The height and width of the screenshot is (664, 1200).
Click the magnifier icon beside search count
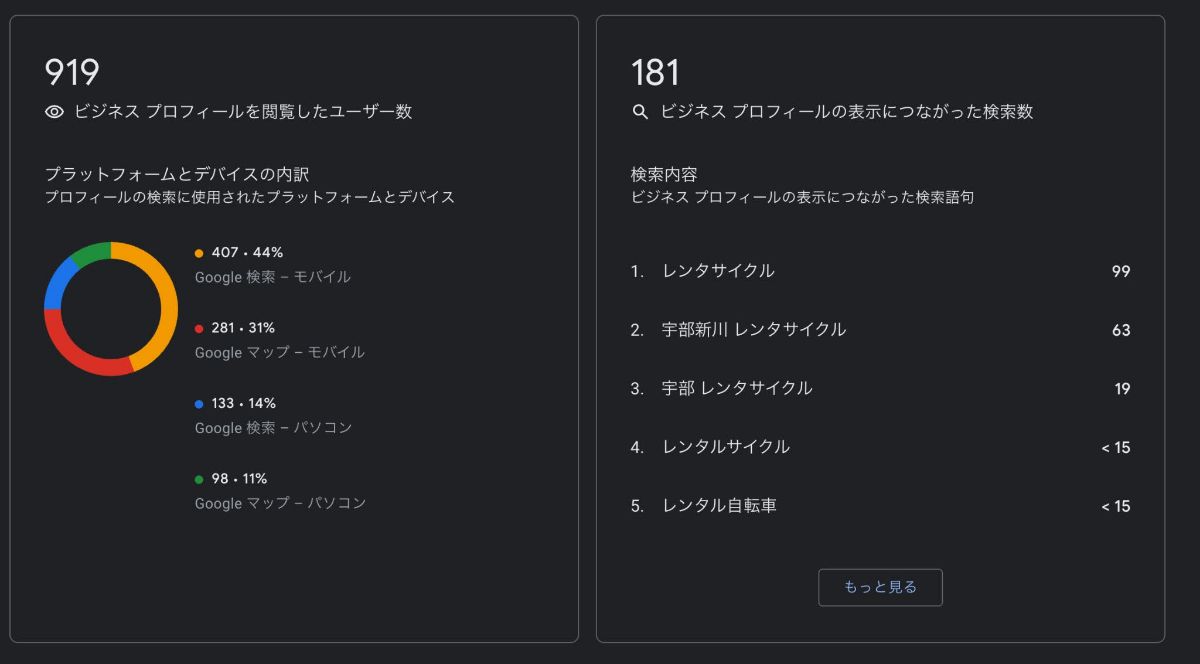tap(641, 112)
